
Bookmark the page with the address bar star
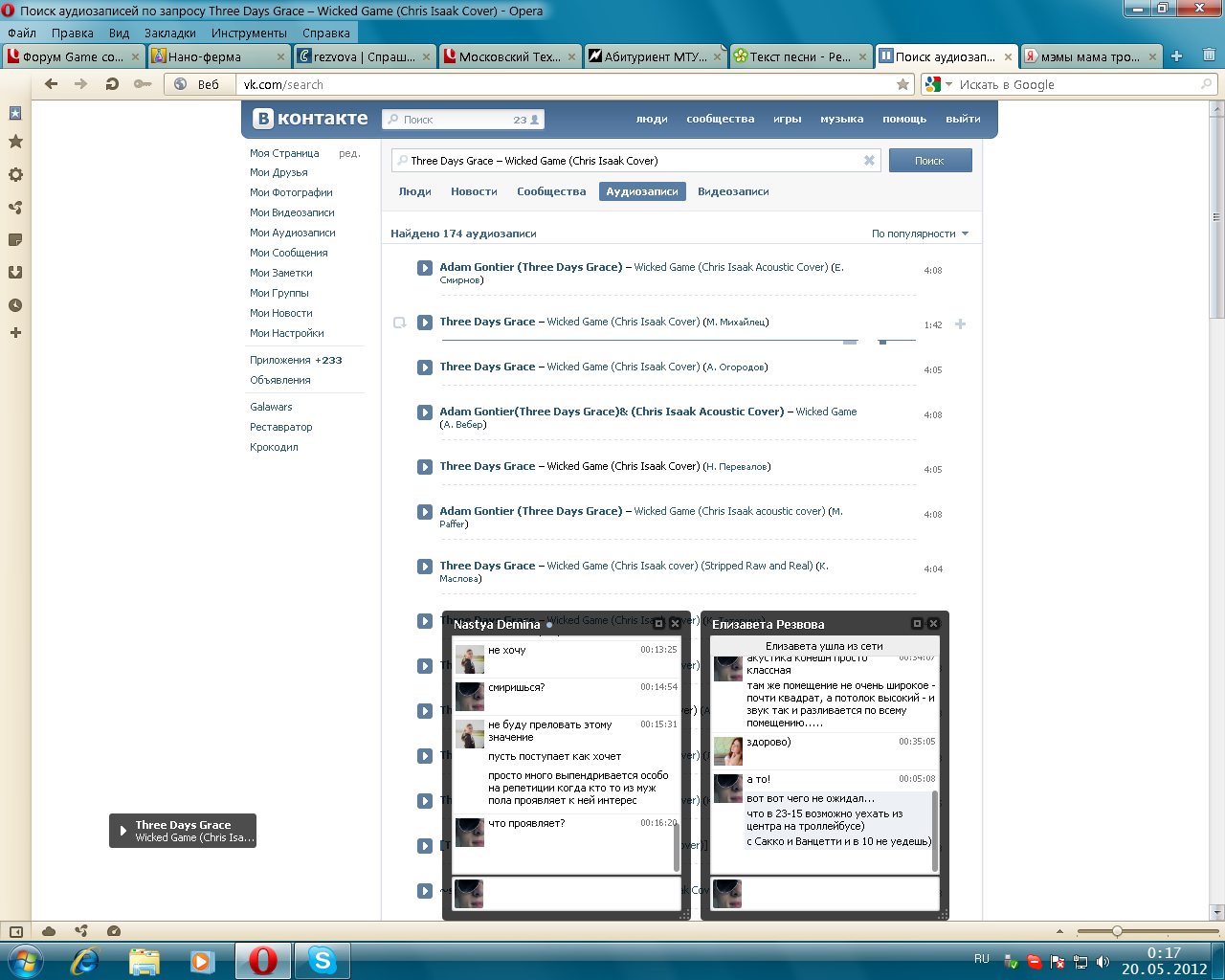pos(902,84)
